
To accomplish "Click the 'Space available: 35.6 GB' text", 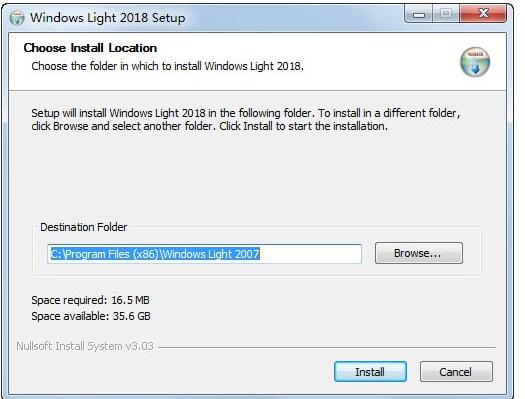I will pos(91,316).
